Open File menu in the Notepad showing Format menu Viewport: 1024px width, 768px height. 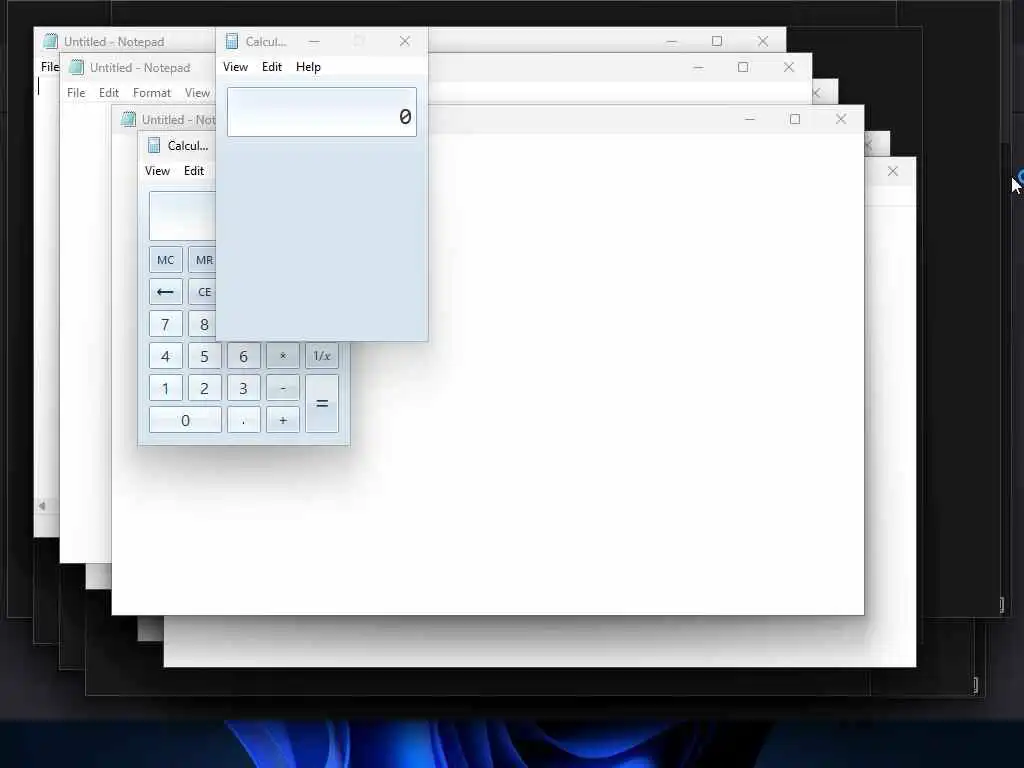click(x=76, y=93)
